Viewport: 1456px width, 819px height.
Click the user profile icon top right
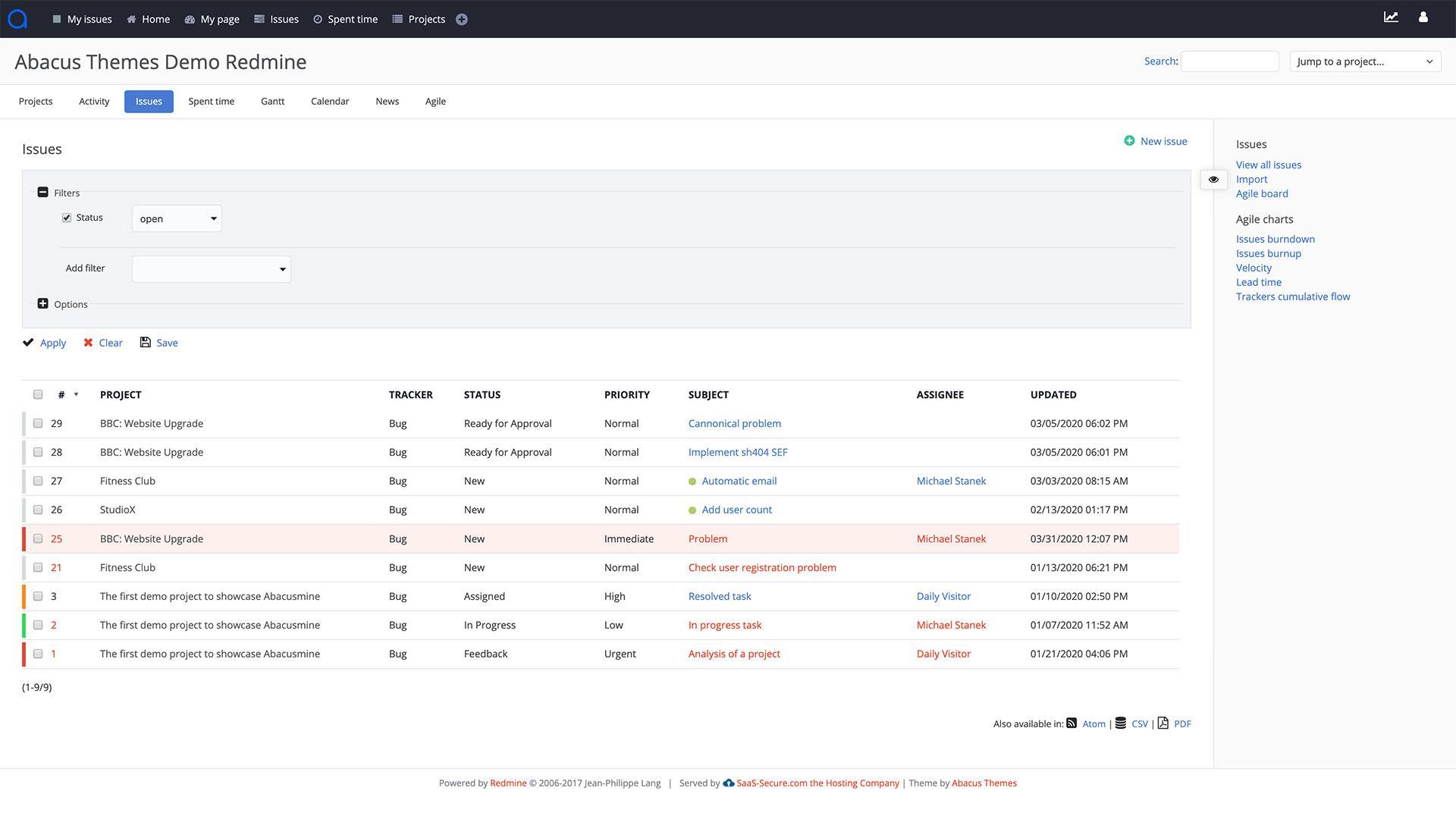click(x=1424, y=18)
